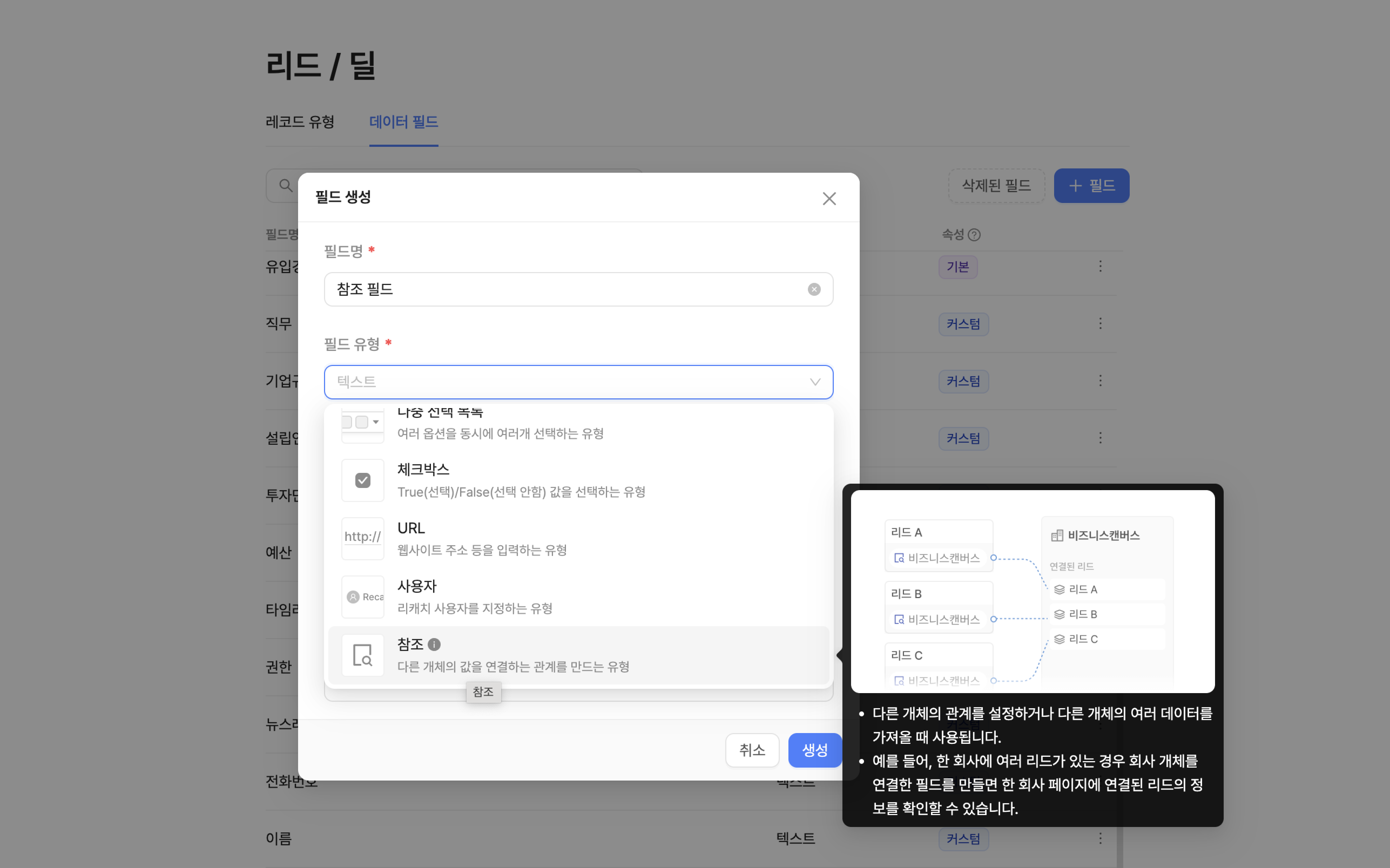
Task: Click the 취소 button
Action: 752,750
